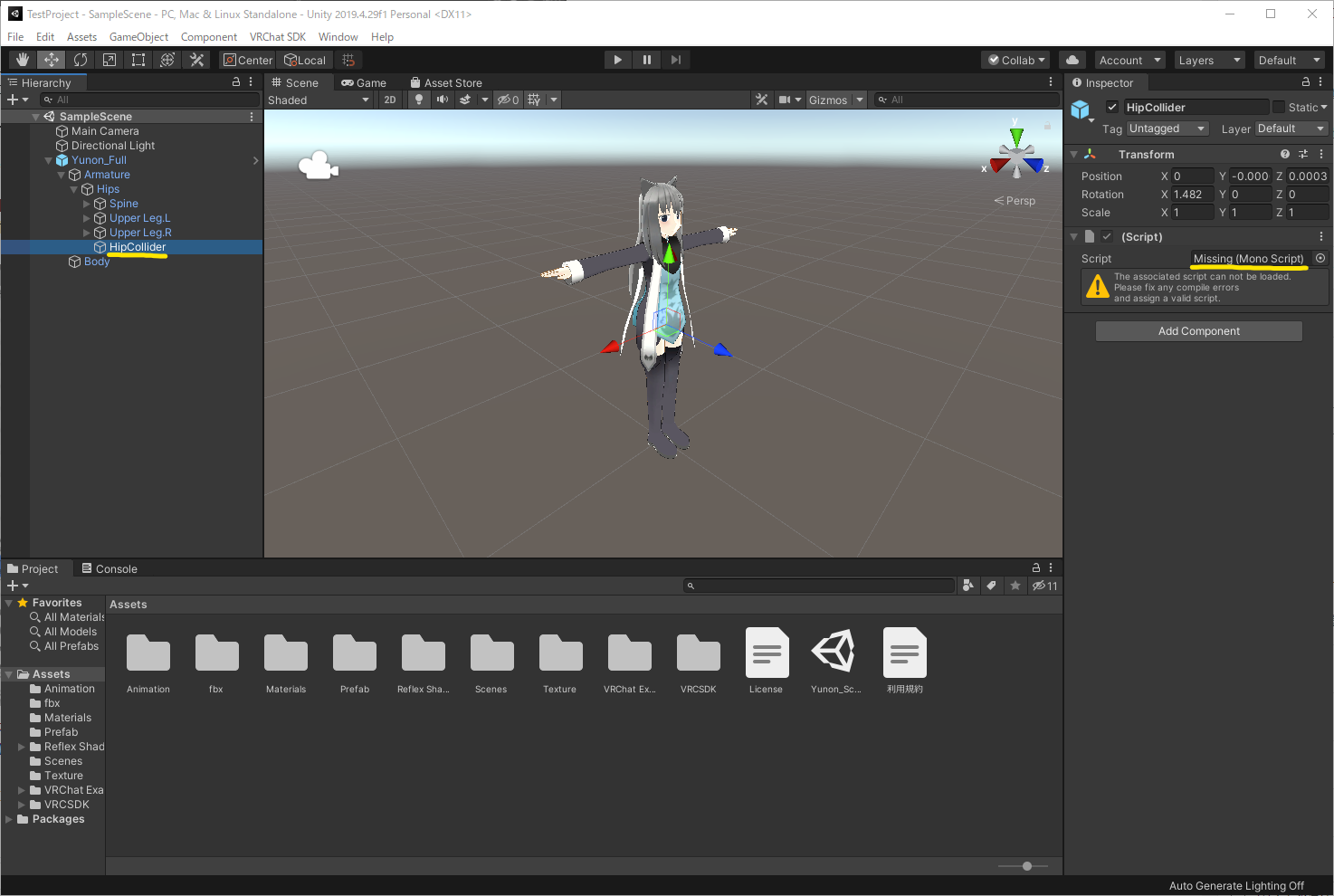1334x896 pixels.
Task: Switch to the Console tab
Action: point(110,568)
